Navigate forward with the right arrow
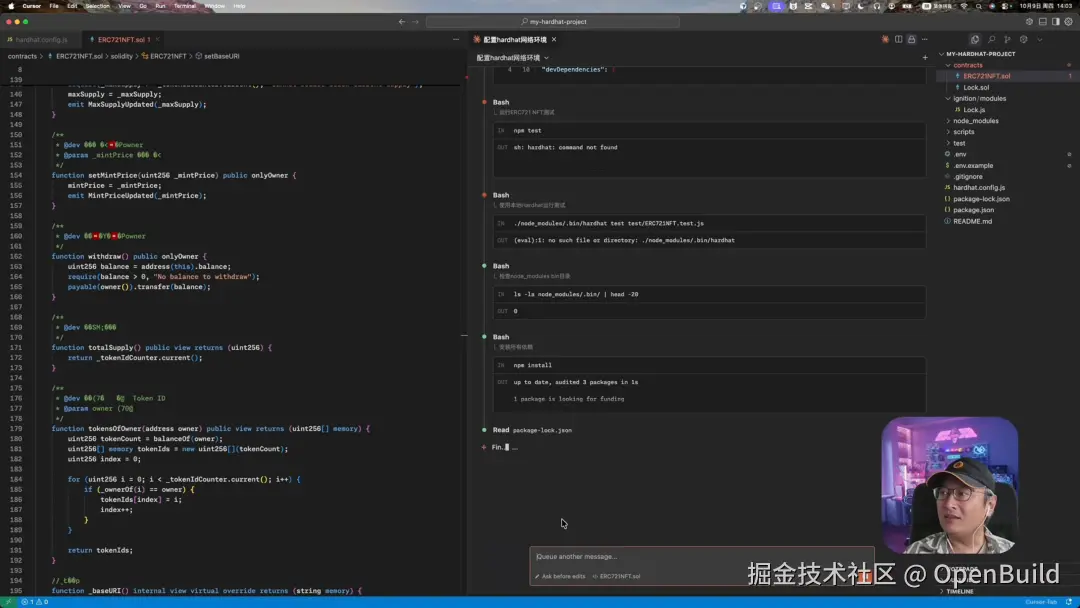Image resolution: width=1080 pixels, height=608 pixels. [415, 21]
